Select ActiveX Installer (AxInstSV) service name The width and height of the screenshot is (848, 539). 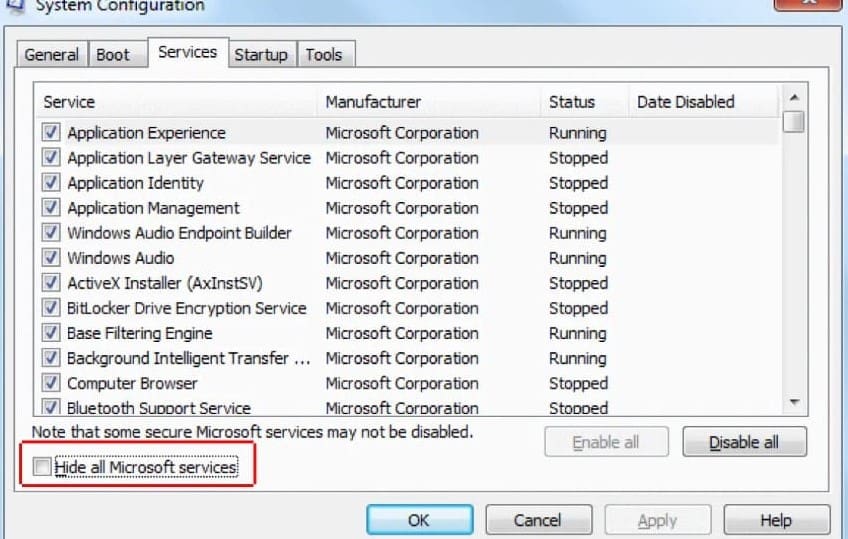[x=164, y=282]
